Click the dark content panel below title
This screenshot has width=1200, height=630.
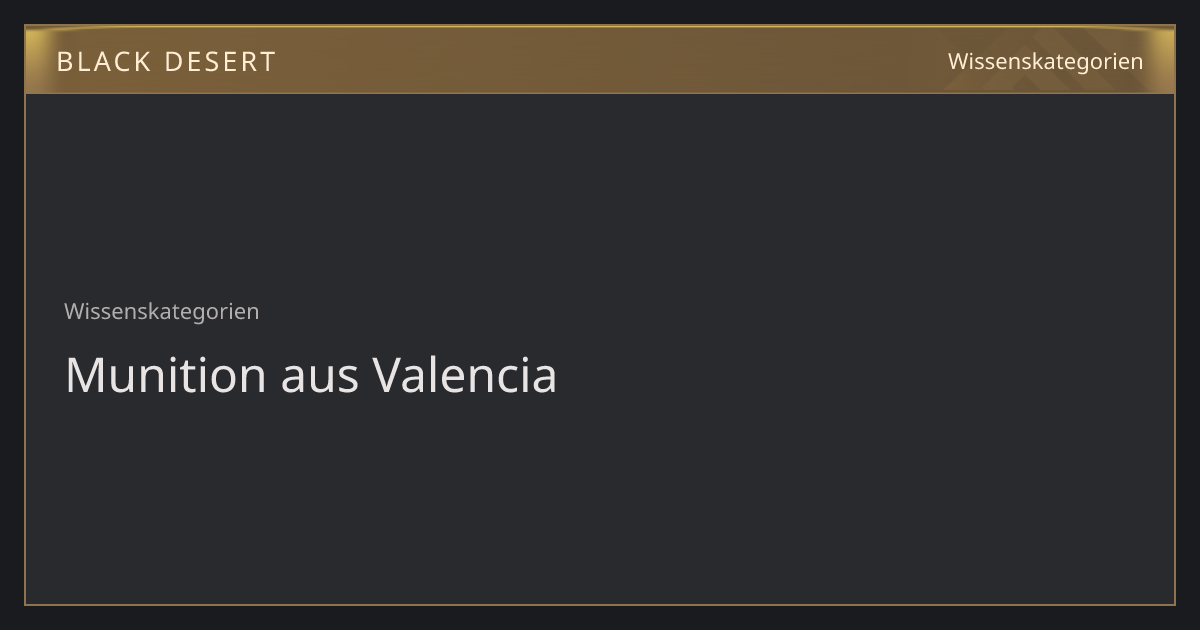tap(600, 500)
